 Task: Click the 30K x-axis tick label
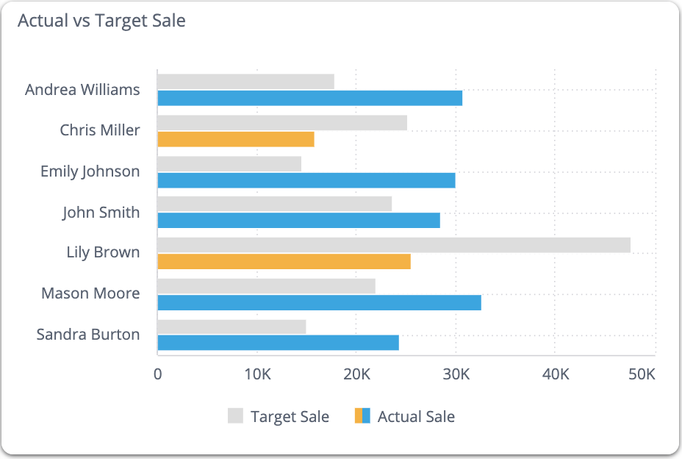456,374
